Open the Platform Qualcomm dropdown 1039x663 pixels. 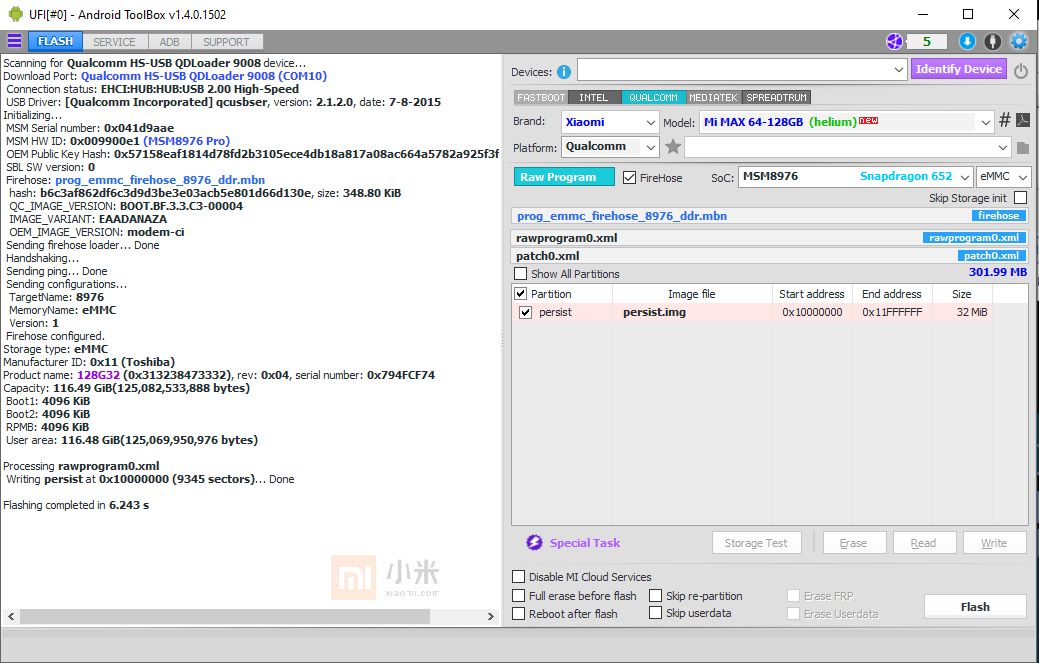(x=651, y=147)
